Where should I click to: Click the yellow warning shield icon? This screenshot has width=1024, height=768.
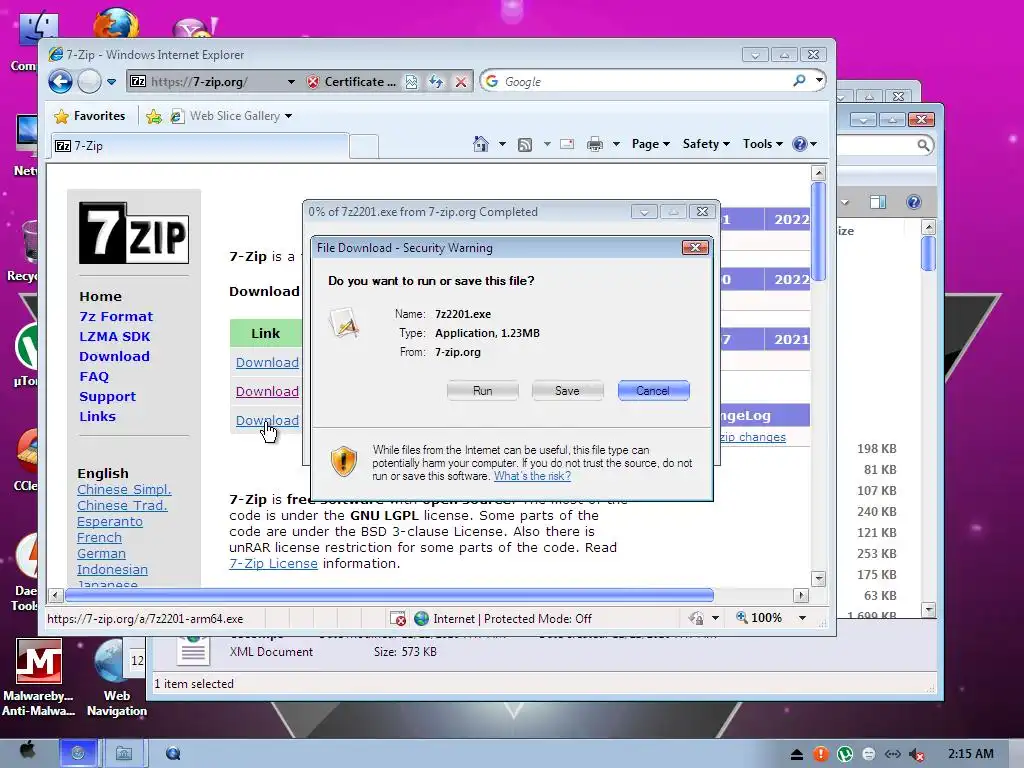click(344, 461)
